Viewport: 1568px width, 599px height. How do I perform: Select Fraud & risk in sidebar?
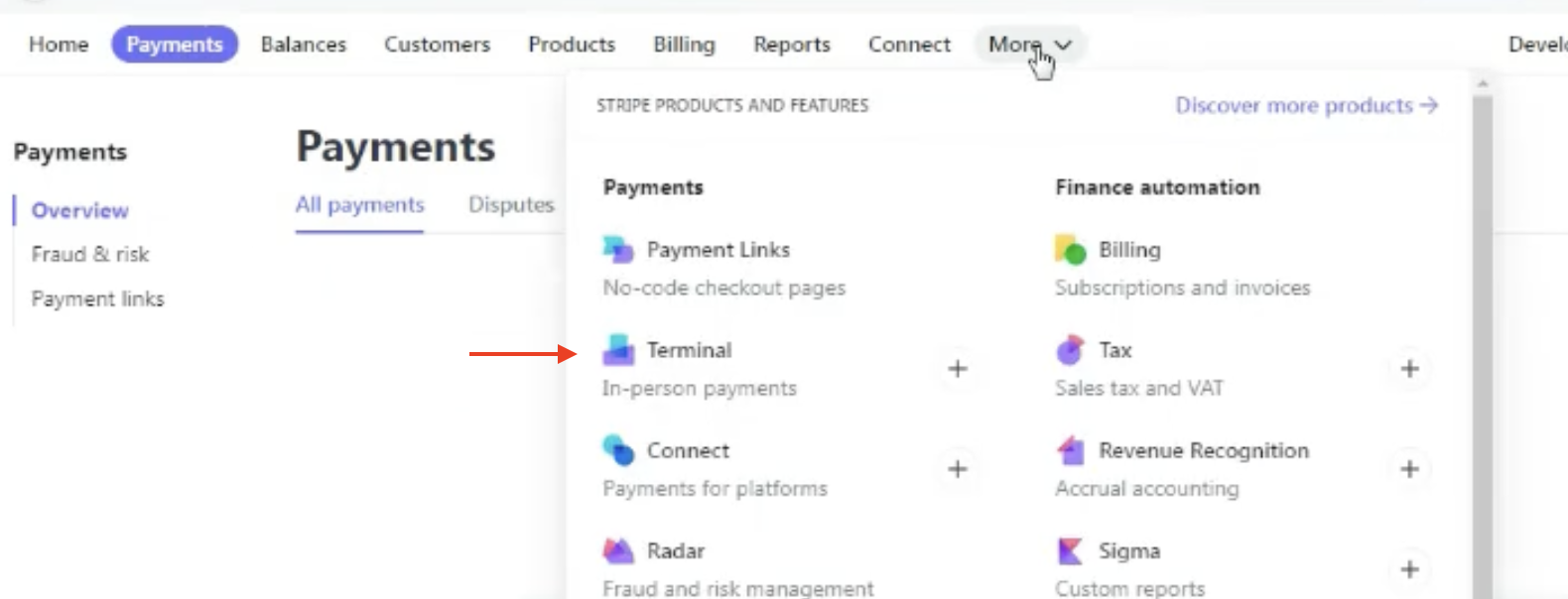point(90,255)
